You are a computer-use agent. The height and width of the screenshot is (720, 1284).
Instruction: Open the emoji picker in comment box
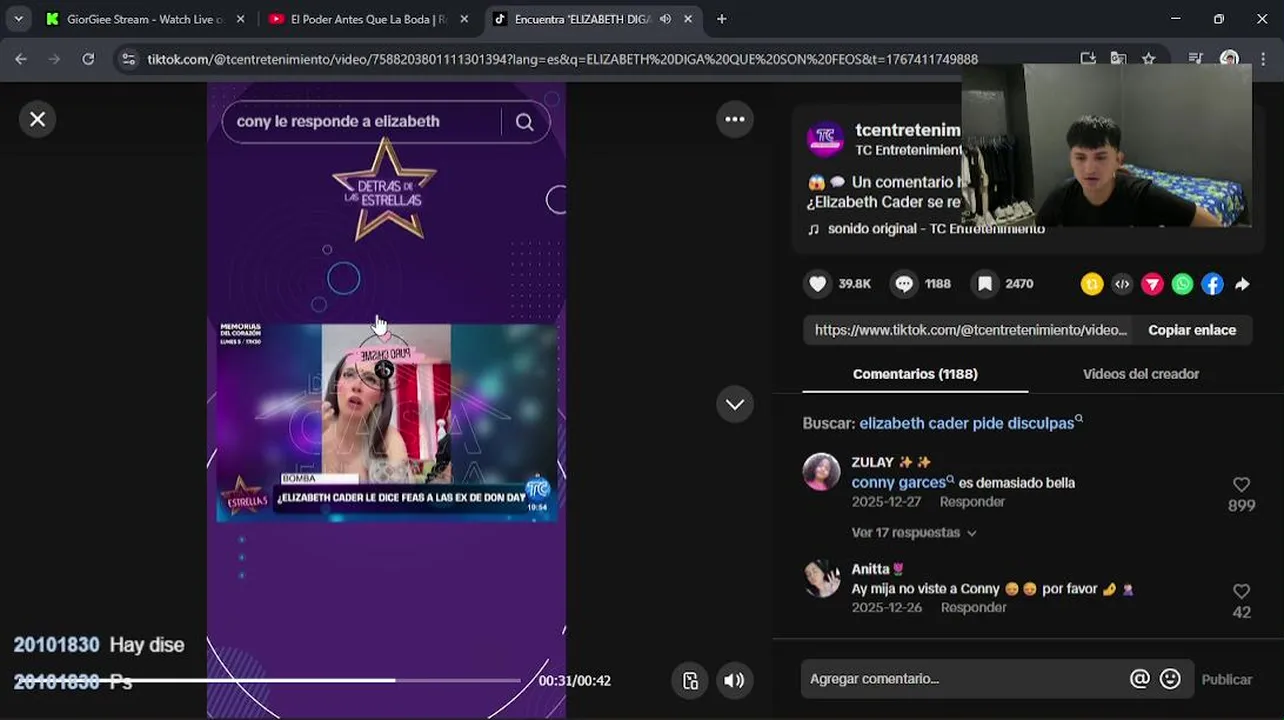click(1170, 679)
